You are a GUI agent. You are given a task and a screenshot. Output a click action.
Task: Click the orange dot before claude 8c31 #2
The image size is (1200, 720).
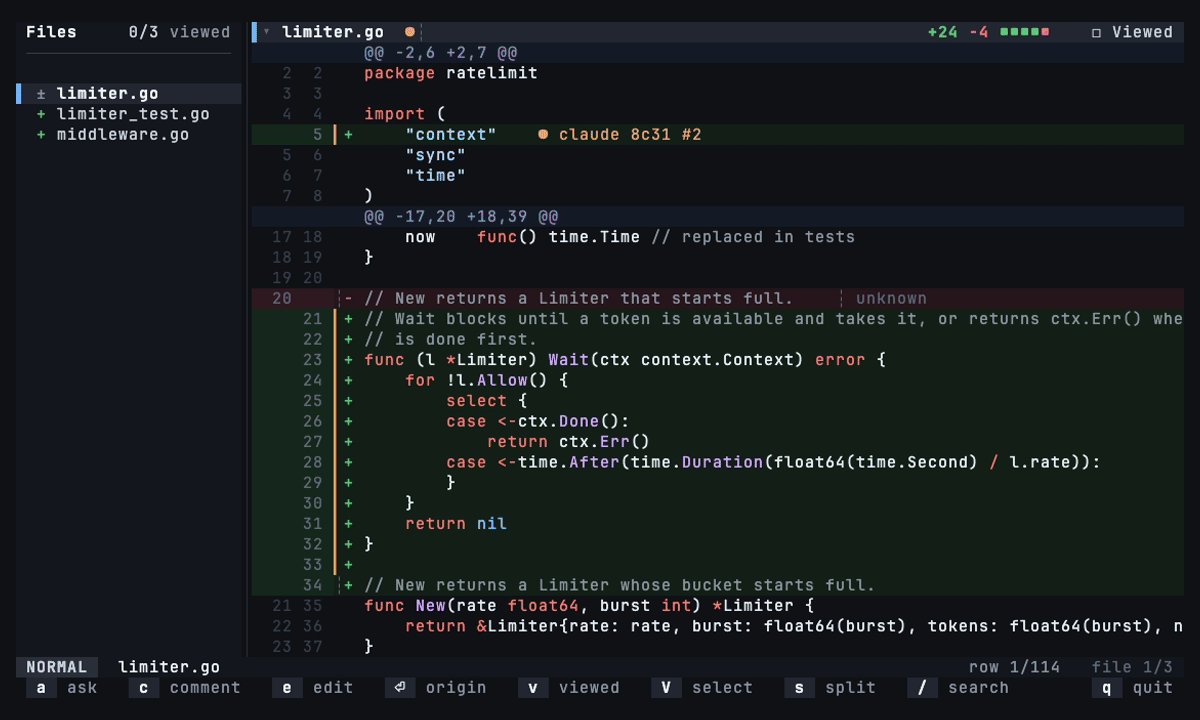click(x=543, y=134)
